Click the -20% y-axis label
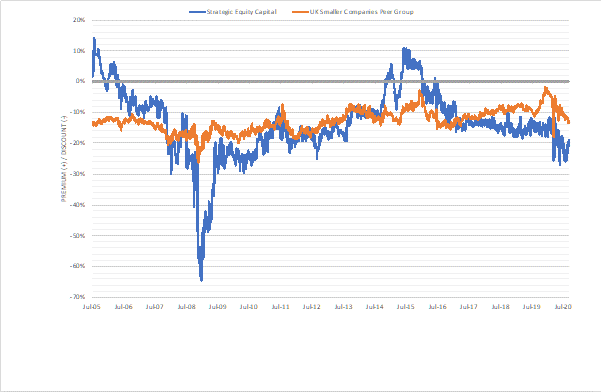This screenshot has width=601, height=392. [x=77, y=143]
